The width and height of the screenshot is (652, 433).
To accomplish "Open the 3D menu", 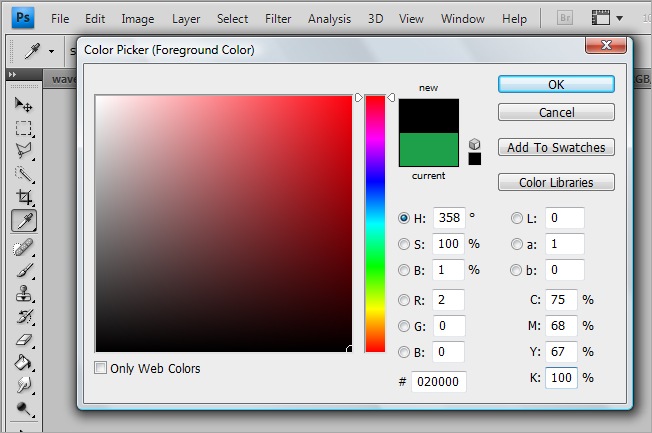I will (375, 19).
